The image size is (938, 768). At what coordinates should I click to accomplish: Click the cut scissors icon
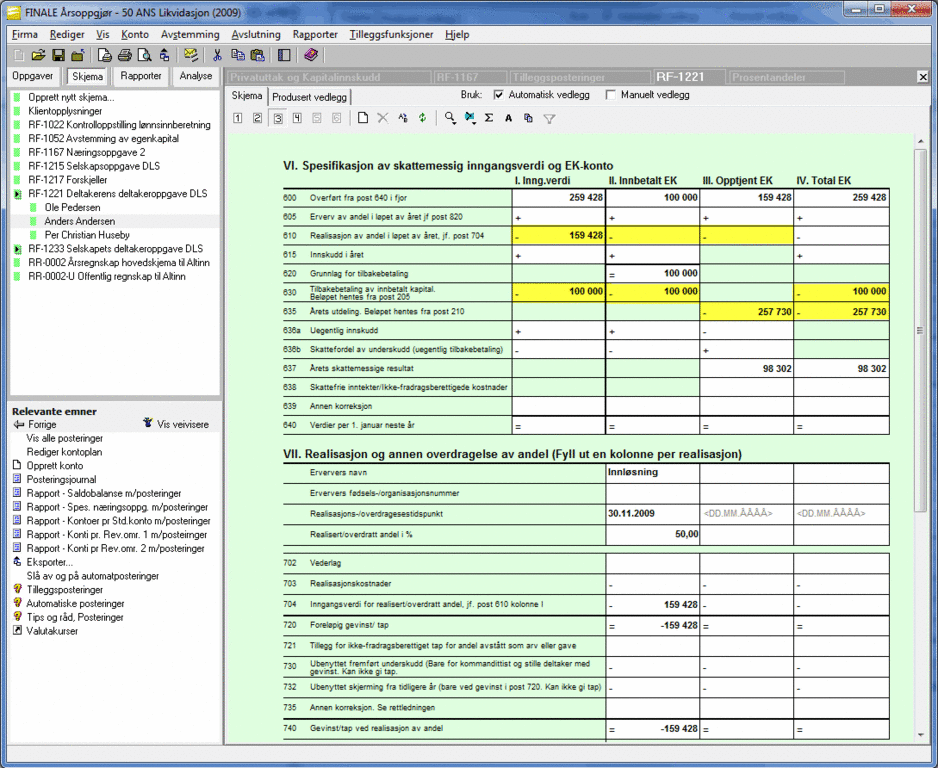217,56
